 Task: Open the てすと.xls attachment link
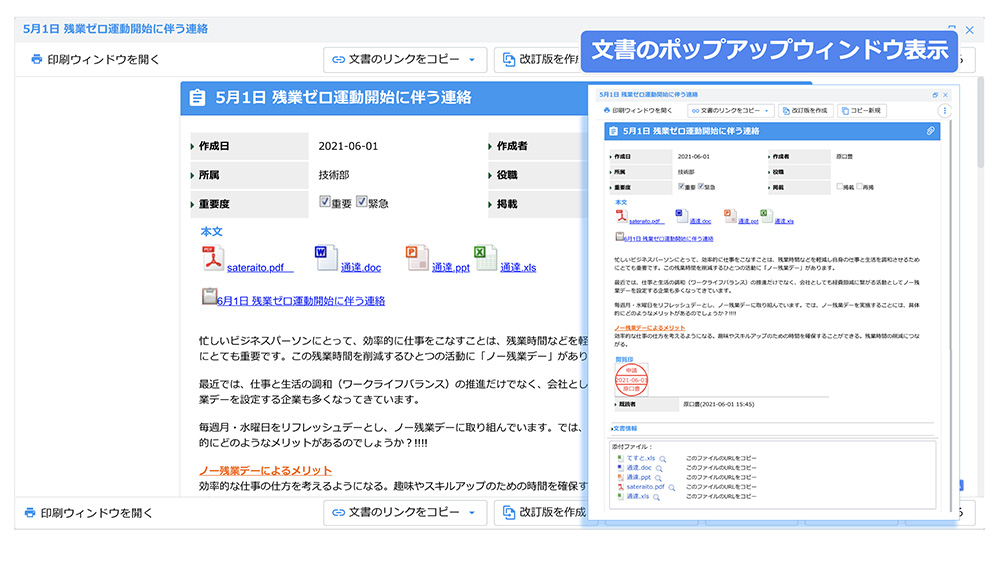pyautogui.click(x=641, y=458)
